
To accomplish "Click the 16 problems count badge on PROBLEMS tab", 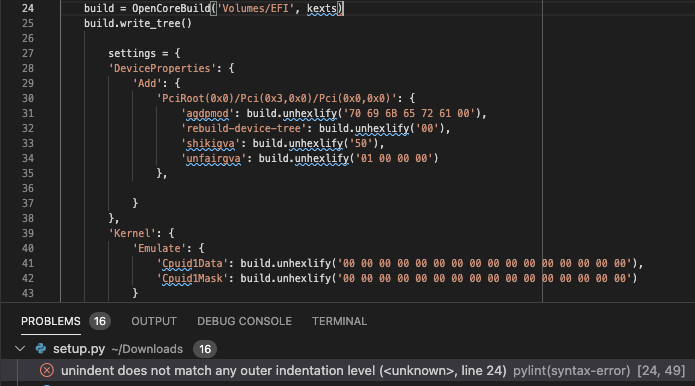I will tap(100, 321).
